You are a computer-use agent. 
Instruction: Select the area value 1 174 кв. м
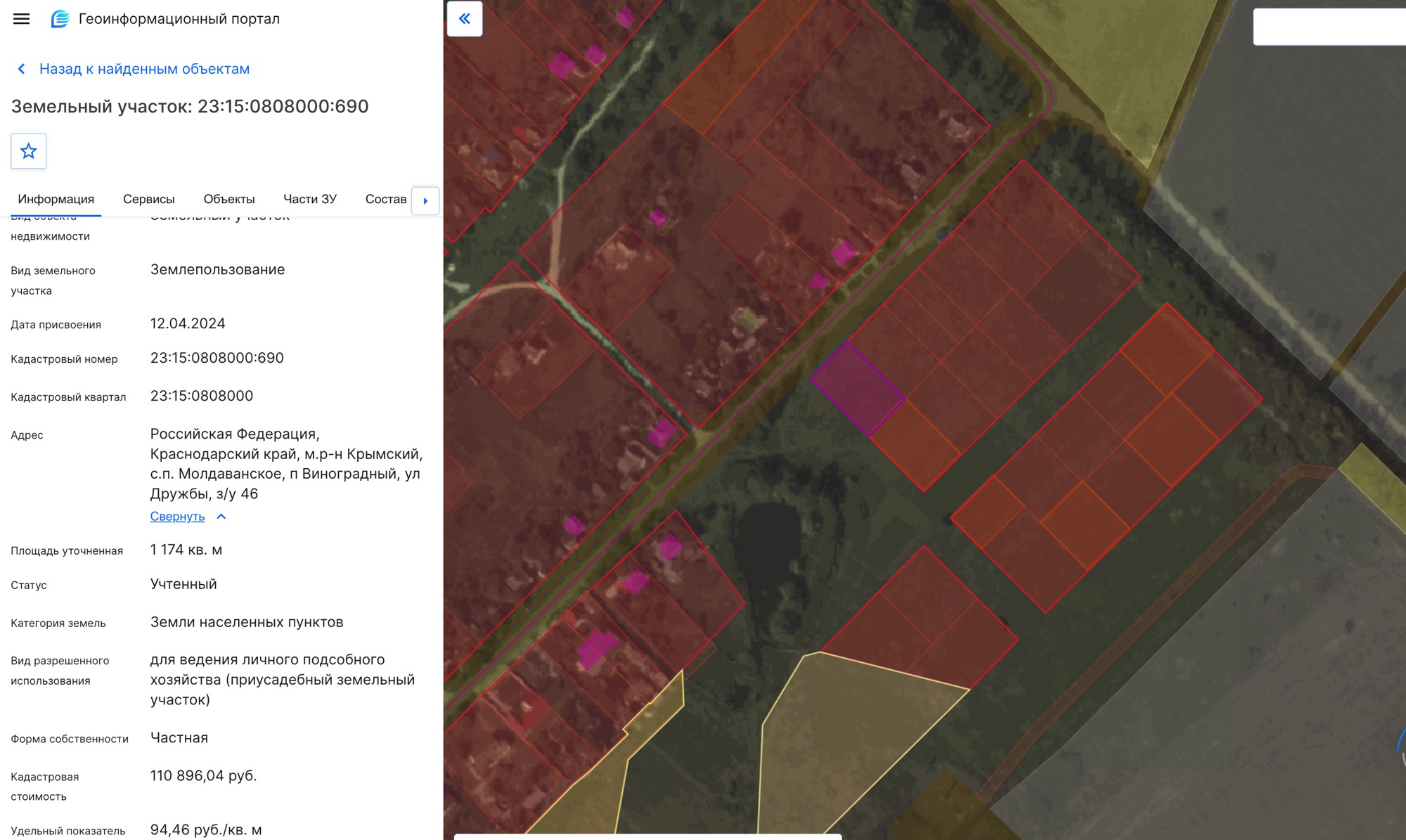(x=186, y=550)
